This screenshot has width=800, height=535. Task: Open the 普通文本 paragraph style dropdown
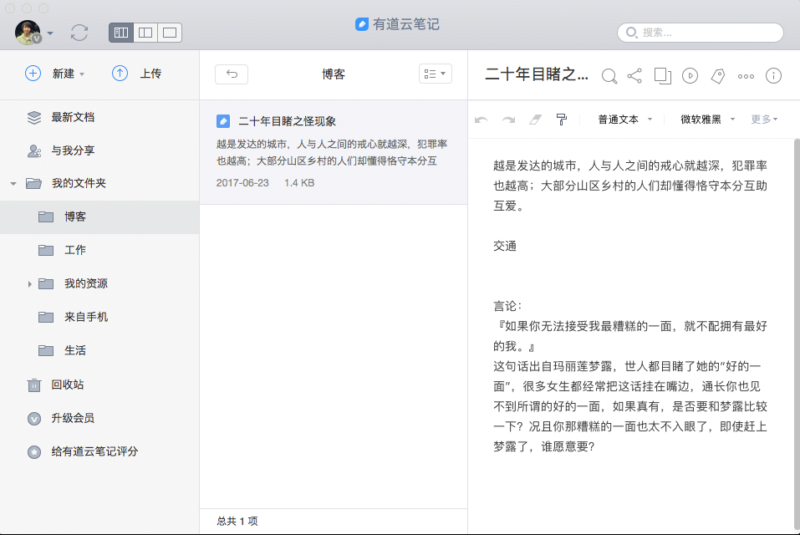pos(624,119)
